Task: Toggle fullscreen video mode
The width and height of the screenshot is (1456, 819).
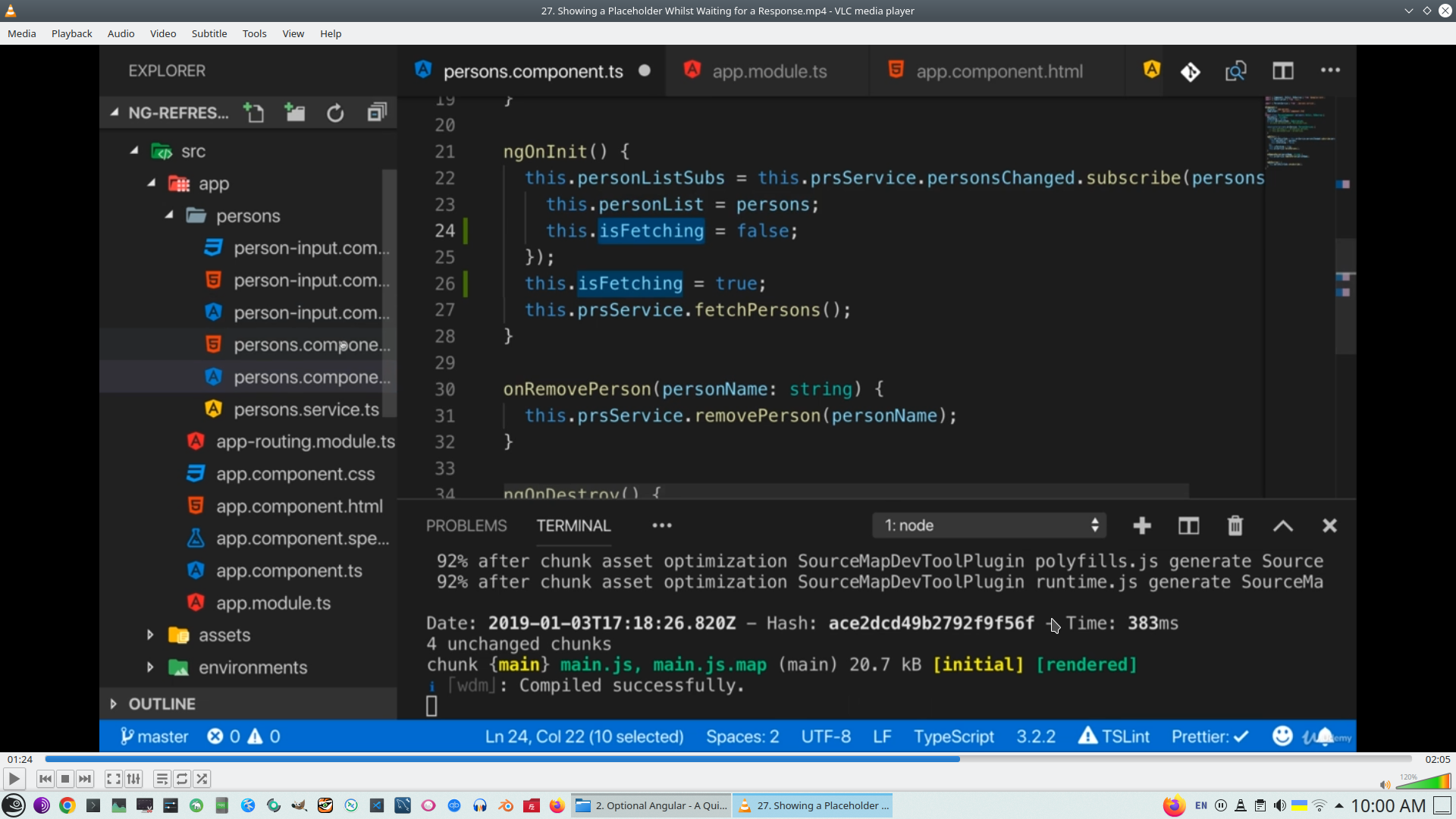Action: [113, 779]
